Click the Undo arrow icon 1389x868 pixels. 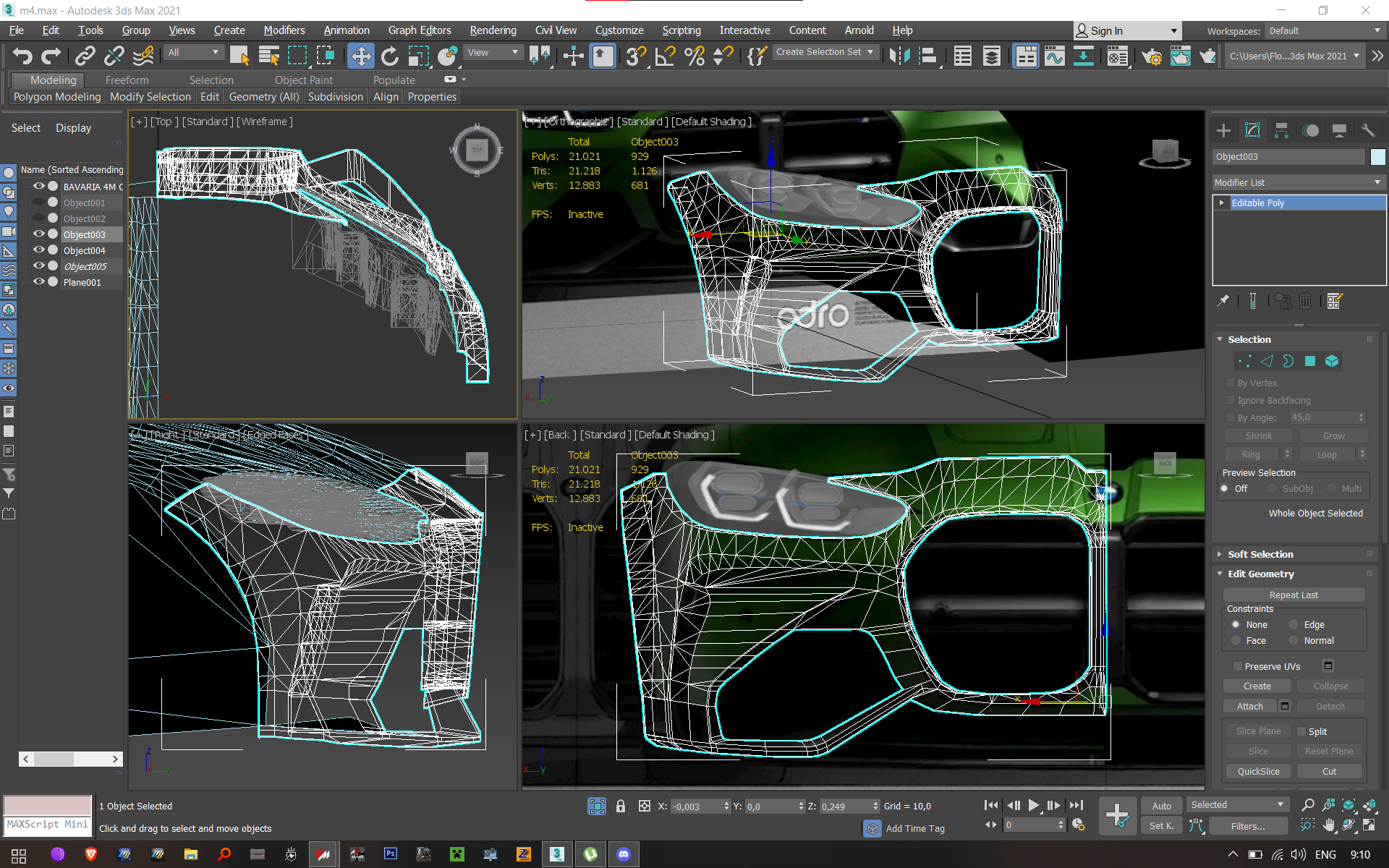coord(22,56)
